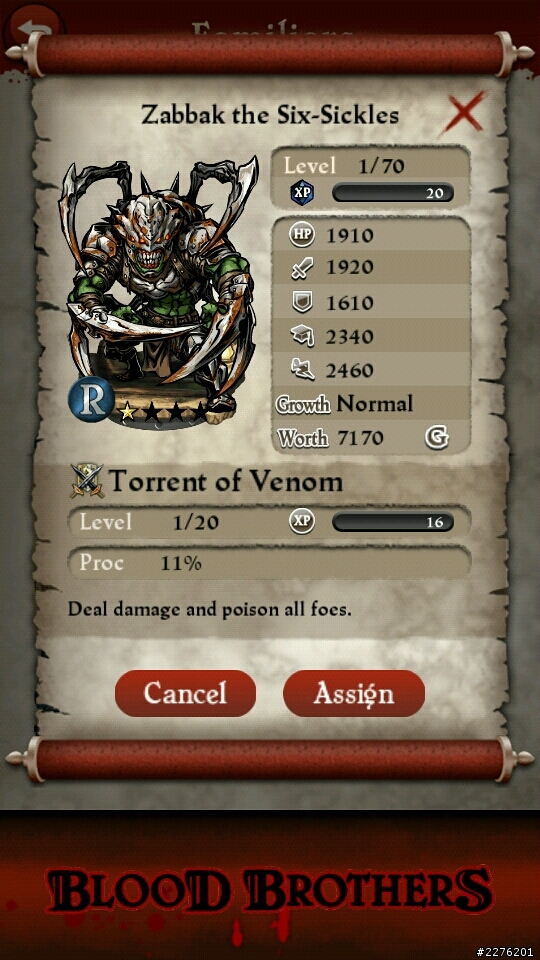This screenshot has height=960, width=540.
Task: Close the familiar details with red X
Action: tap(464, 113)
